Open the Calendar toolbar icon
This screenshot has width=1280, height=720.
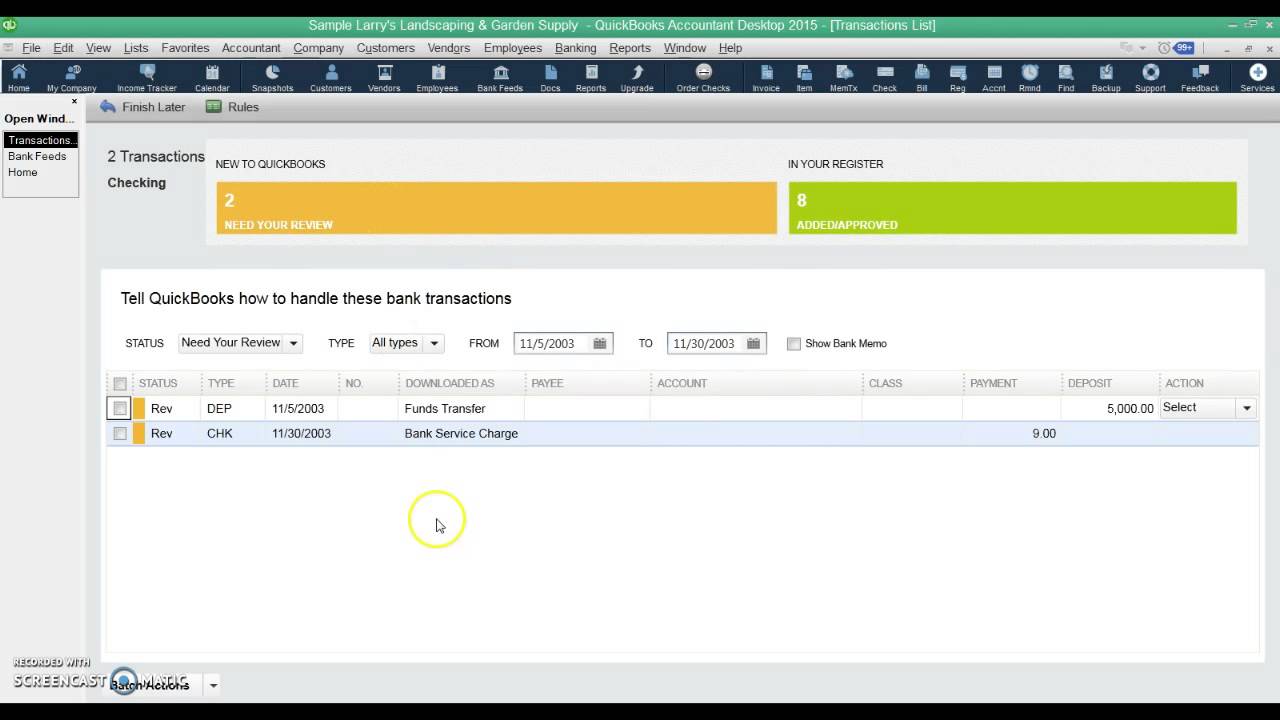[x=212, y=78]
